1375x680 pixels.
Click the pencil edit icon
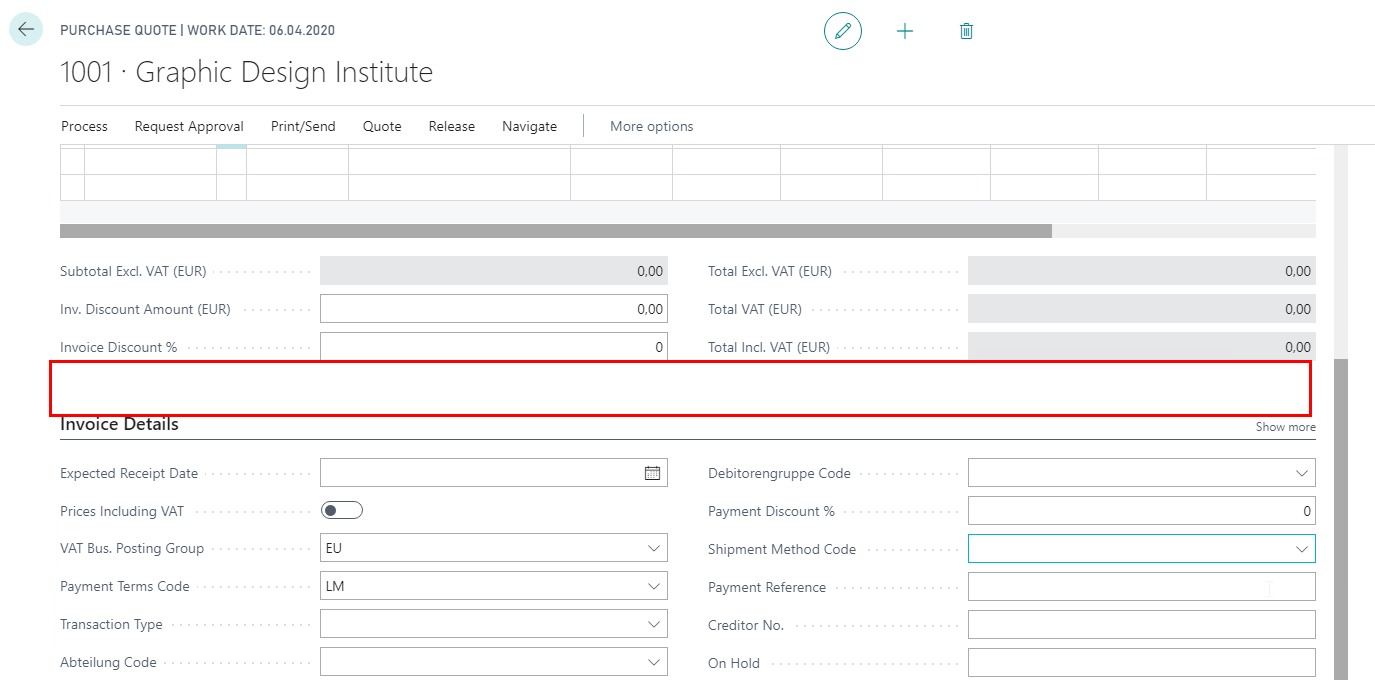pos(843,31)
